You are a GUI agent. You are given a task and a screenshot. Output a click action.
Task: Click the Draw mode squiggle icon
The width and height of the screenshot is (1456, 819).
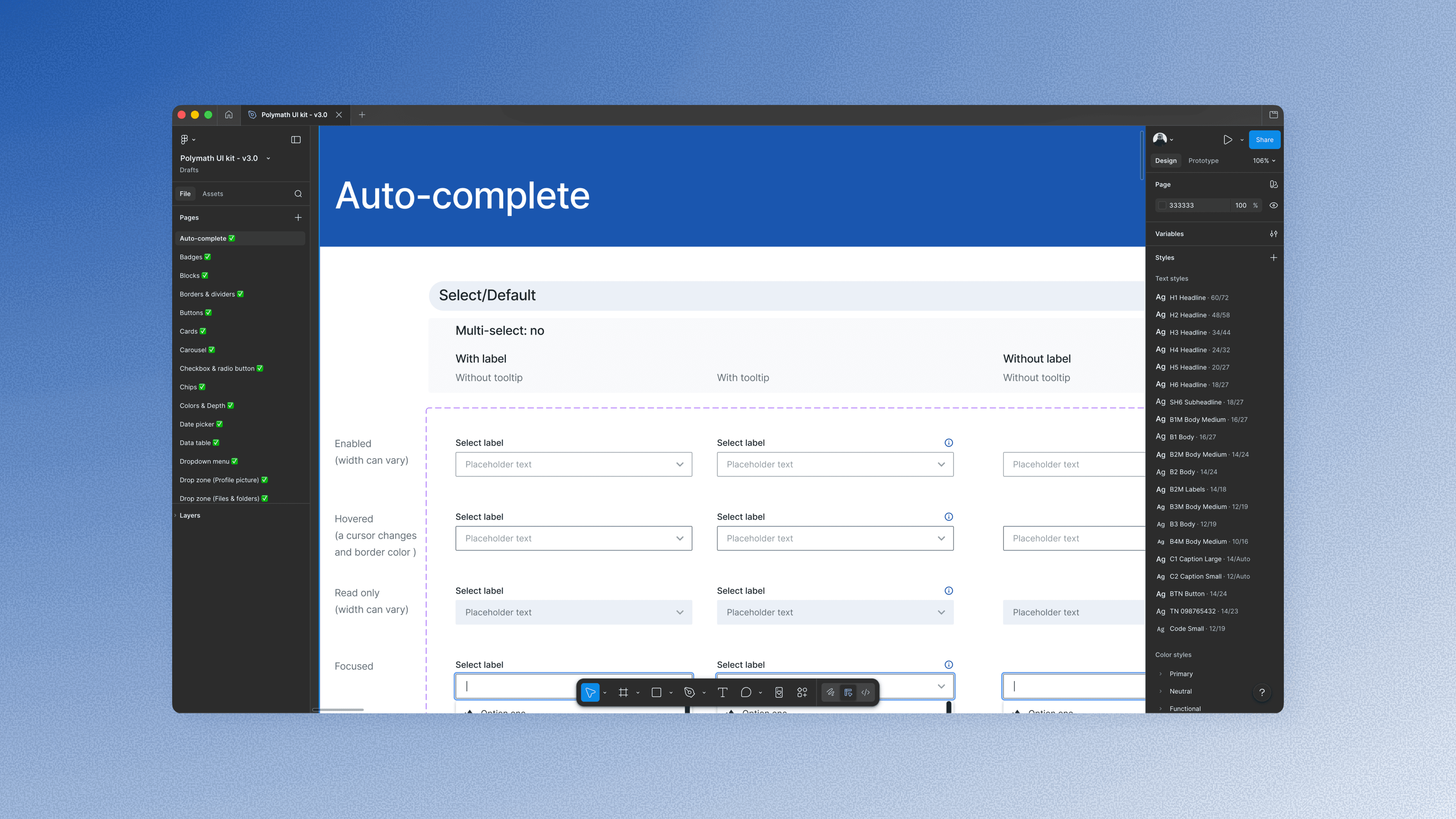point(830,692)
